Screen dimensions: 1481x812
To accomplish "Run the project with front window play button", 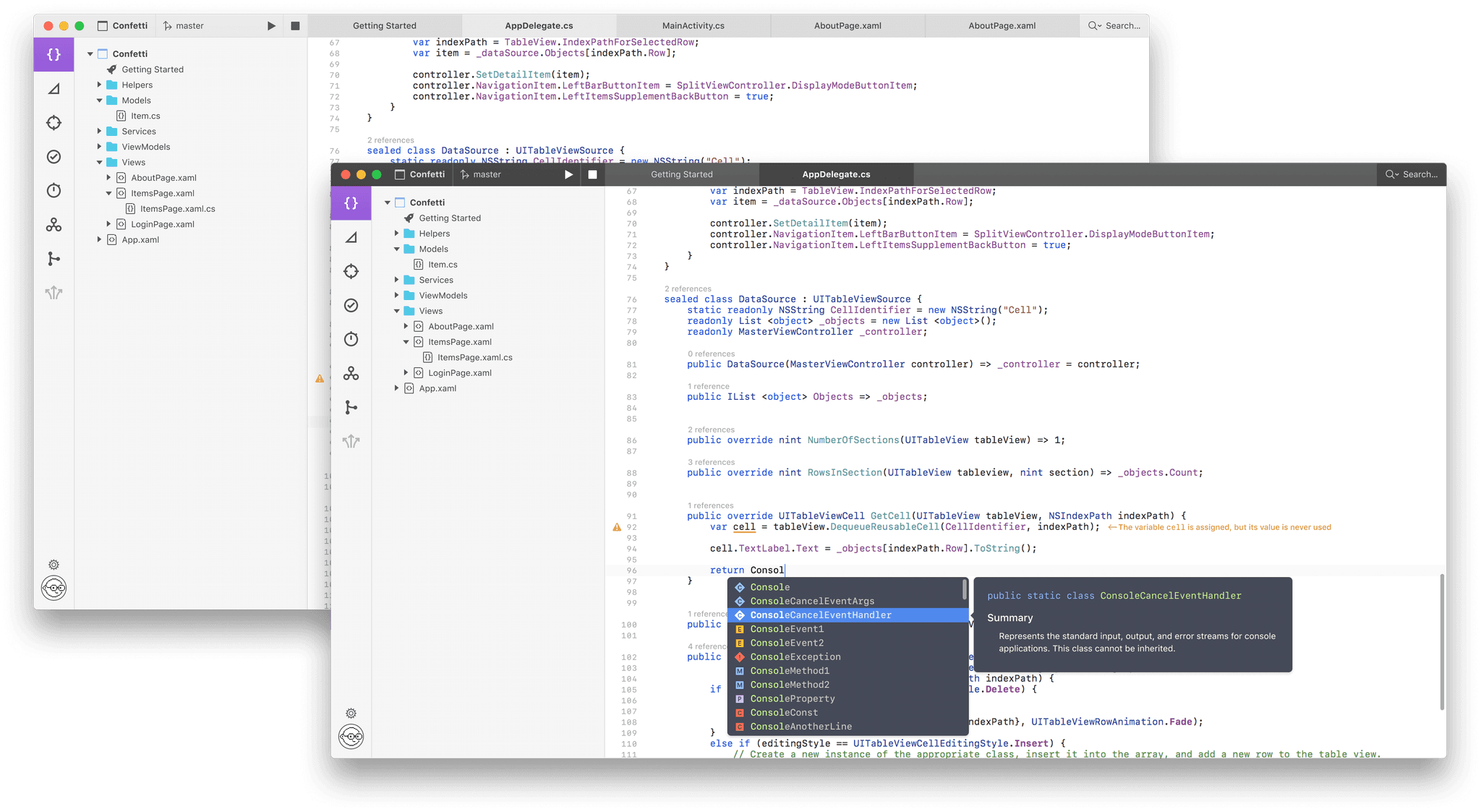I will 568,174.
